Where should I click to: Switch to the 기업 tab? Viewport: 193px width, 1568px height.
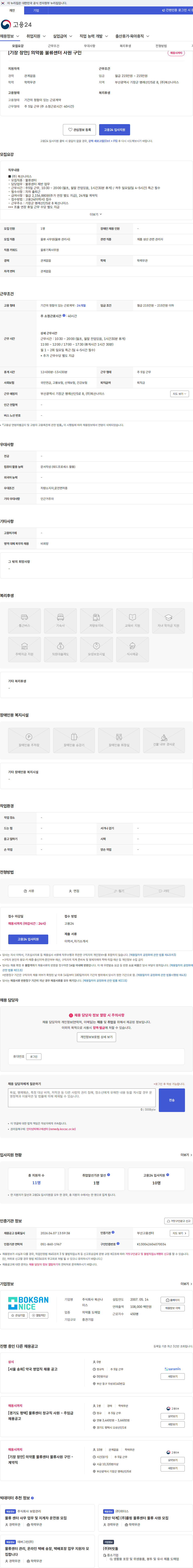point(36,10)
